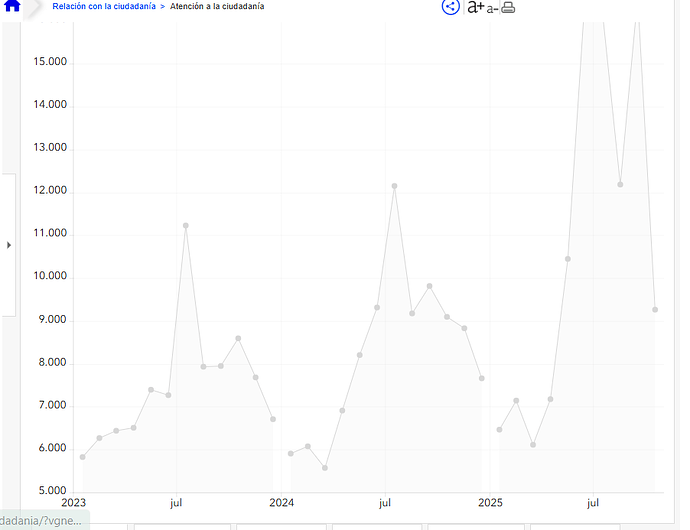
Task: Click the 2025 x-axis label
Action: 490,502
